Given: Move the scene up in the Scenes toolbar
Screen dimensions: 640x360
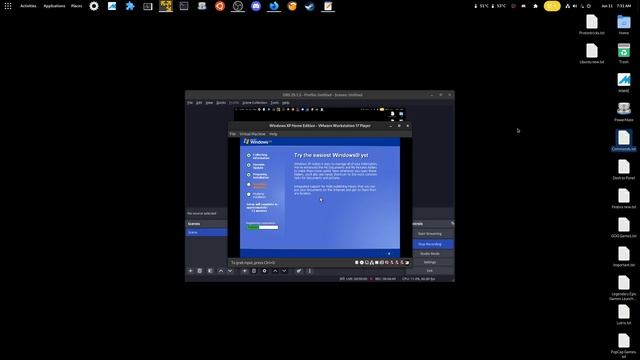Looking at the screenshot, I should click(x=221, y=271).
